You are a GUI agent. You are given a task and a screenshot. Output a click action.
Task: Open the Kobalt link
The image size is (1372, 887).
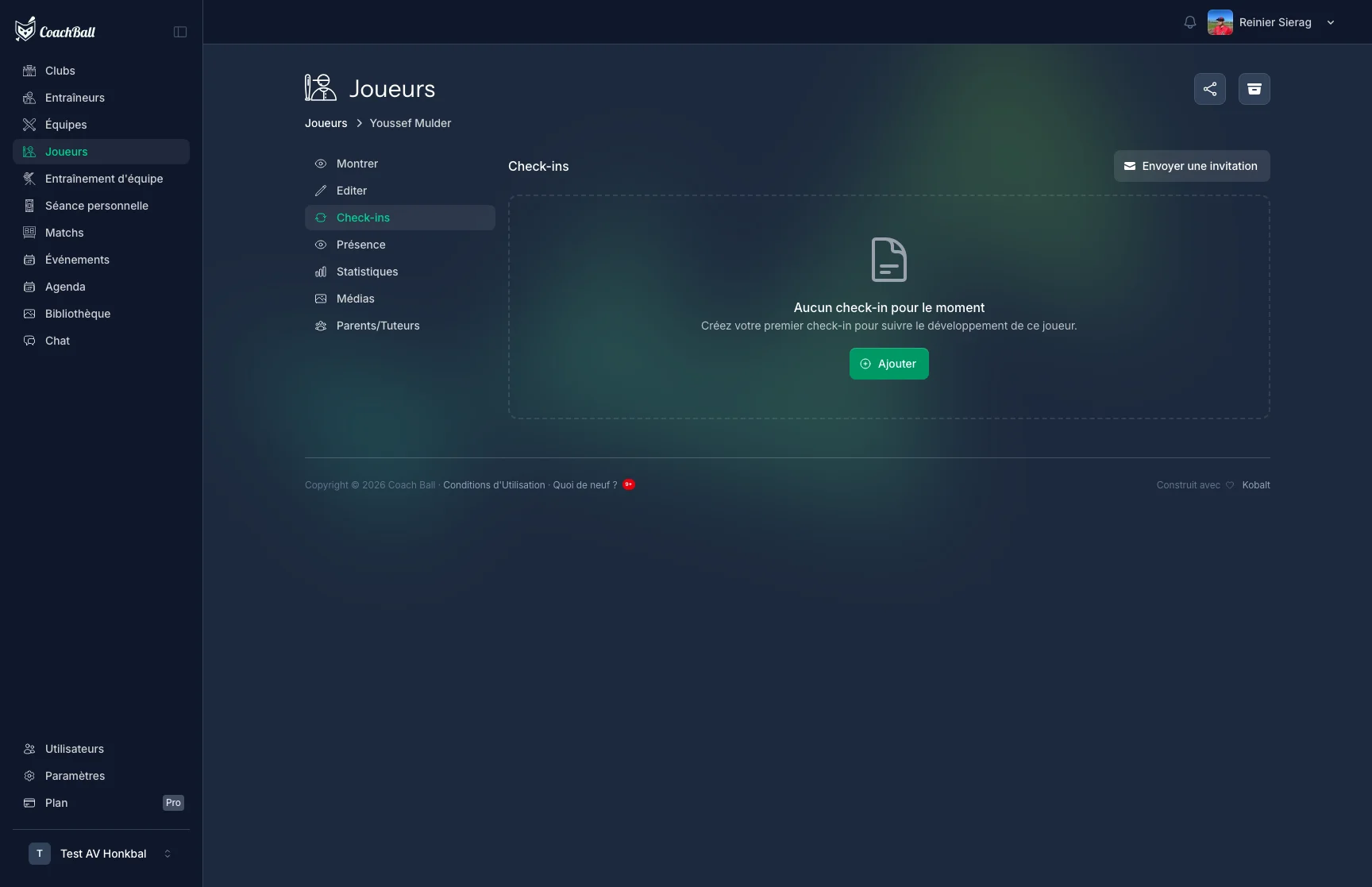pyautogui.click(x=1256, y=485)
